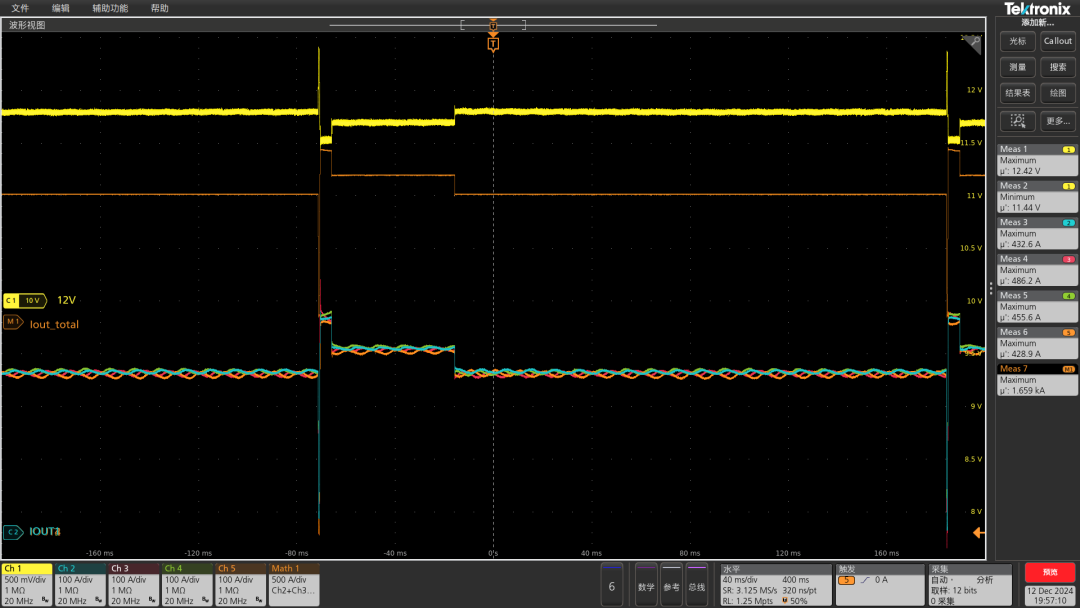Open the 更多... options dropdown
The width and height of the screenshot is (1080, 608).
click(x=1057, y=121)
